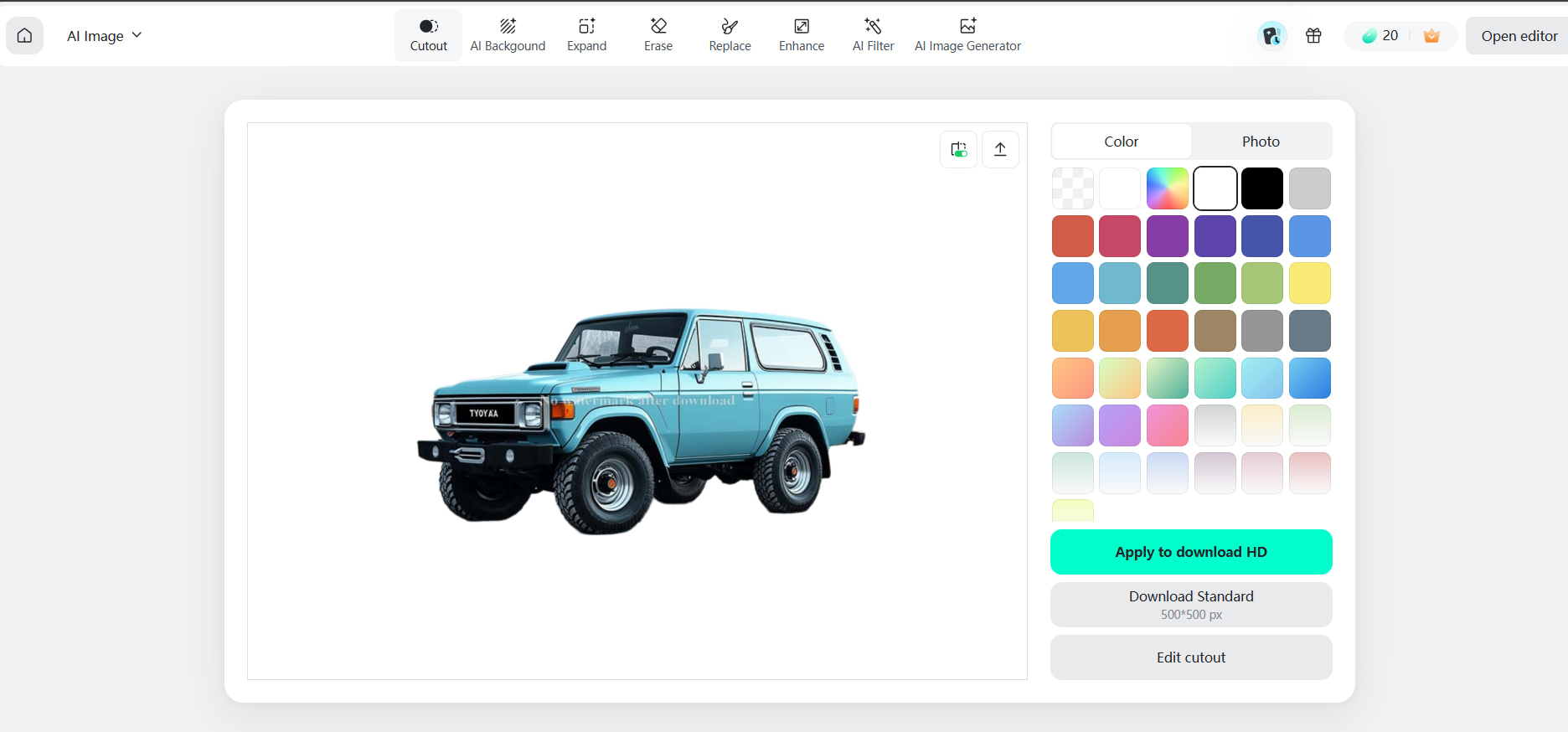The width and height of the screenshot is (1568, 732).
Task: Upload a new image
Action: pos(1000,149)
